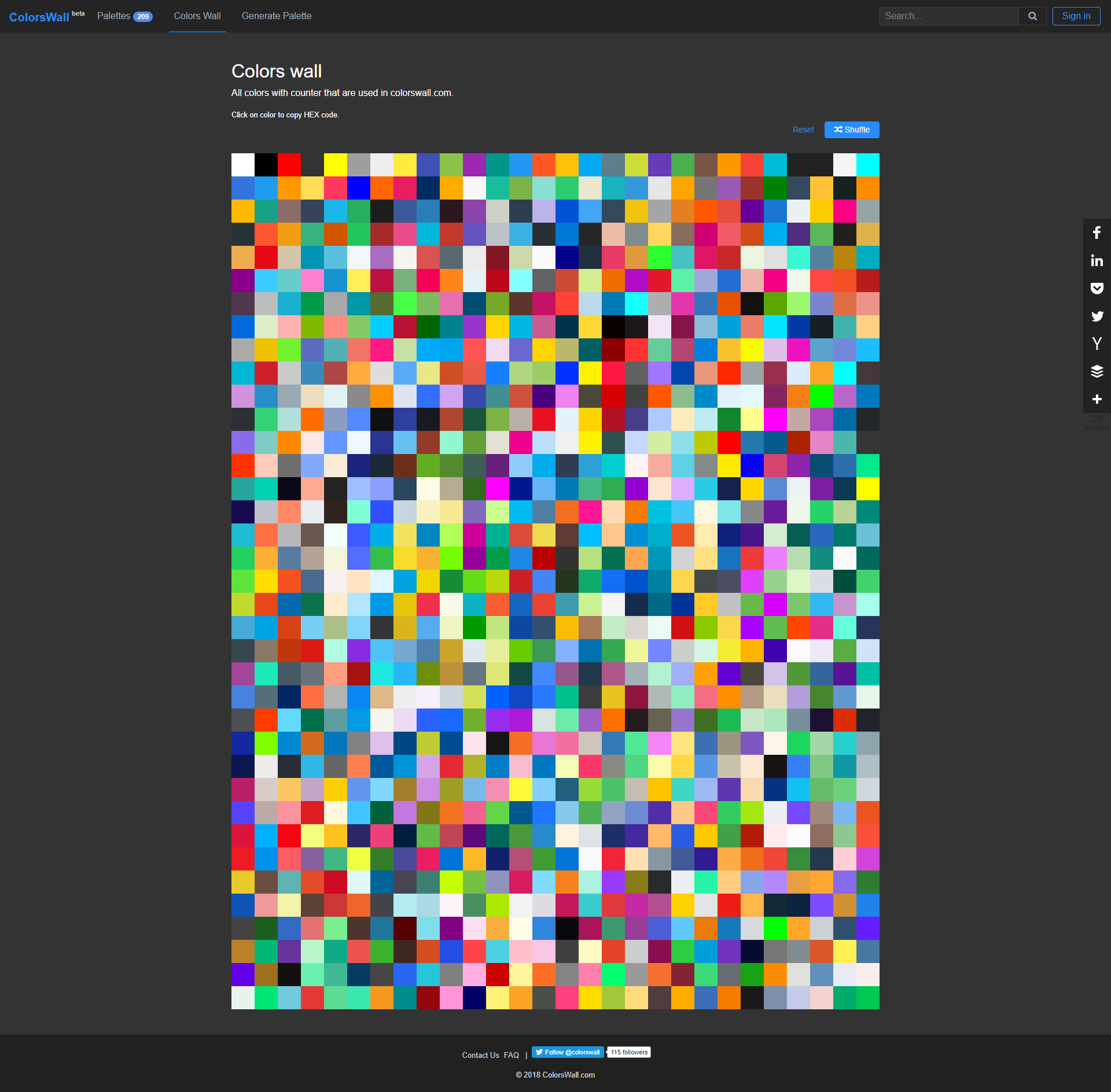
Task: Copy the white color's HEX code
Action: tap(242, 165)
